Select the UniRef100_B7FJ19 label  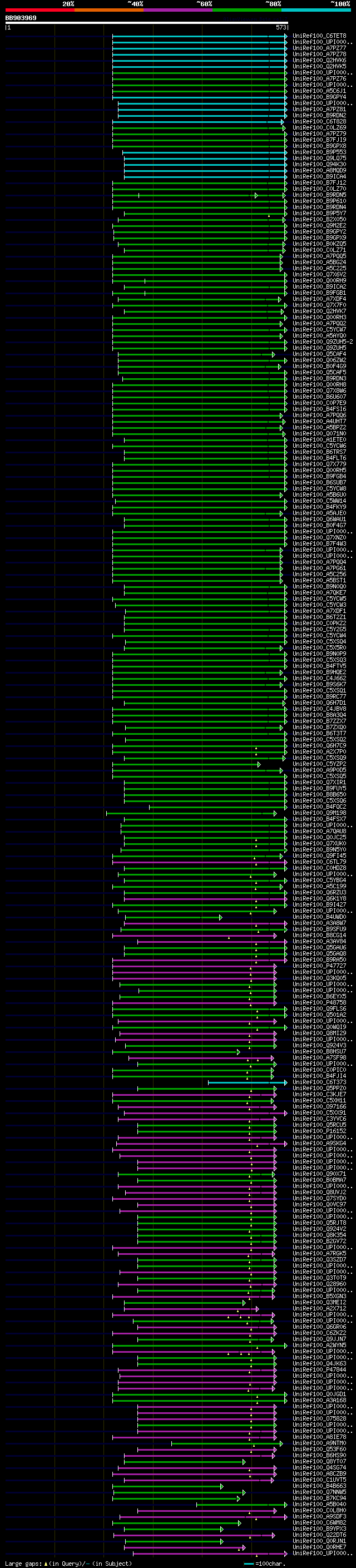319,140
